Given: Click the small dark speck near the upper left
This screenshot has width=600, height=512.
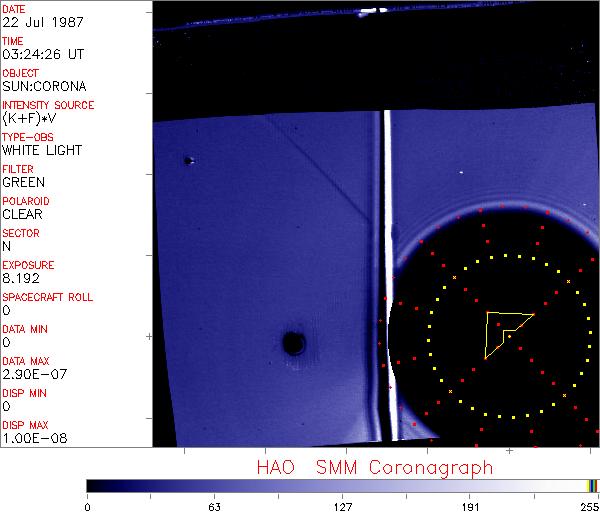Looking at the screenshot, I should click(x=187, y=160).
